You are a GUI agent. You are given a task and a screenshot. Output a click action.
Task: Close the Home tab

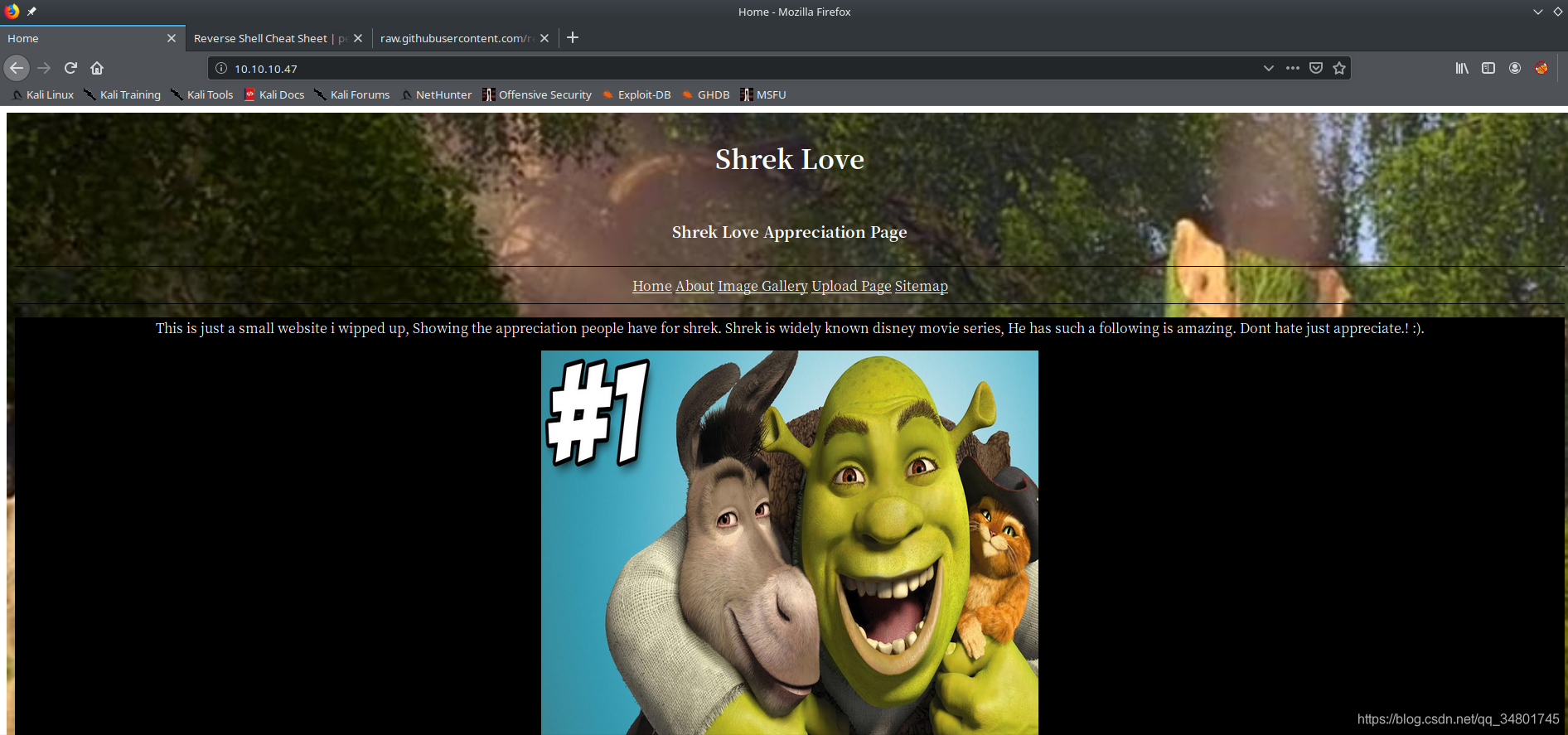point(172,38)
